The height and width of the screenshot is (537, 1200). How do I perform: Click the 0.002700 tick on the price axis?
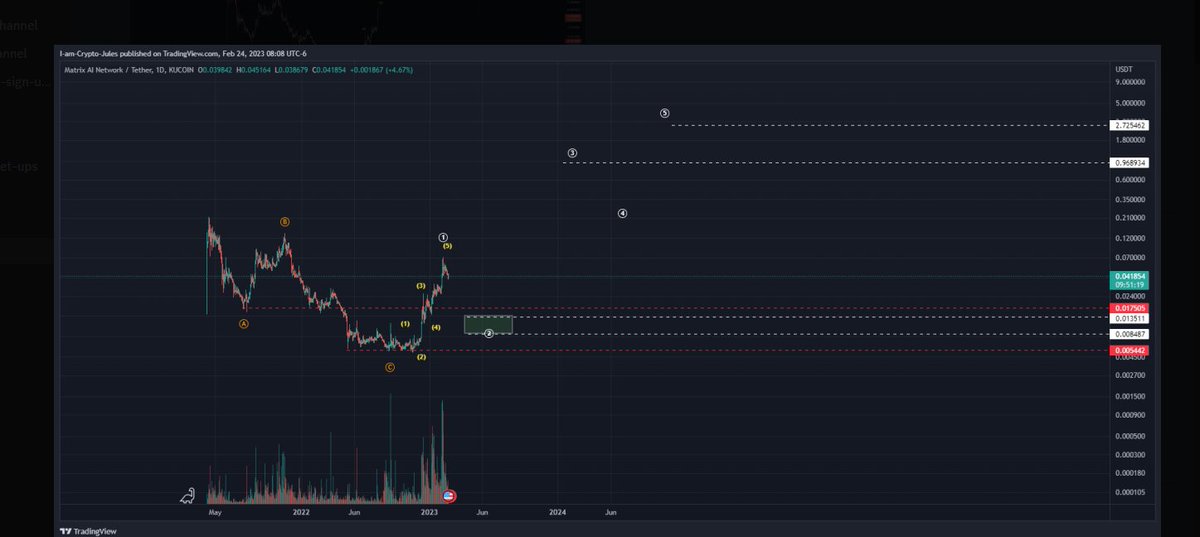coord(1131,375)
